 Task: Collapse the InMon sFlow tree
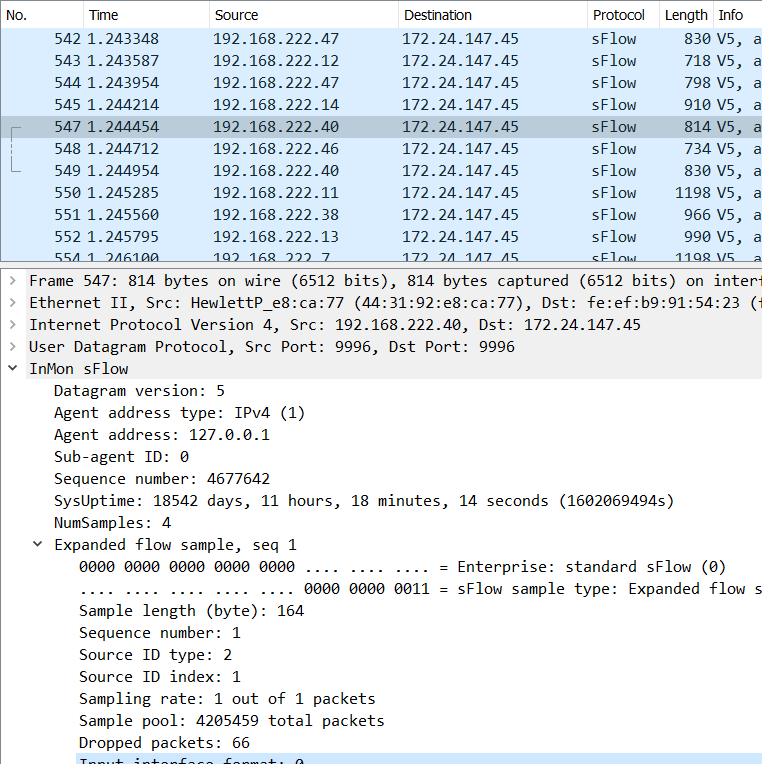coord(12,369)
